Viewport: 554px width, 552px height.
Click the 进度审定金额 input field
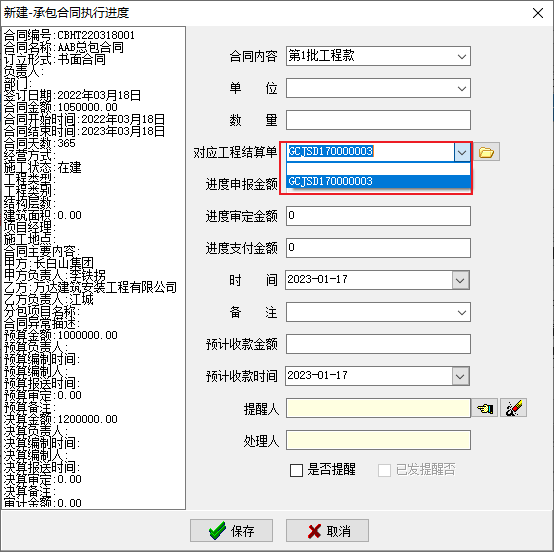click(x=378, y=216)
